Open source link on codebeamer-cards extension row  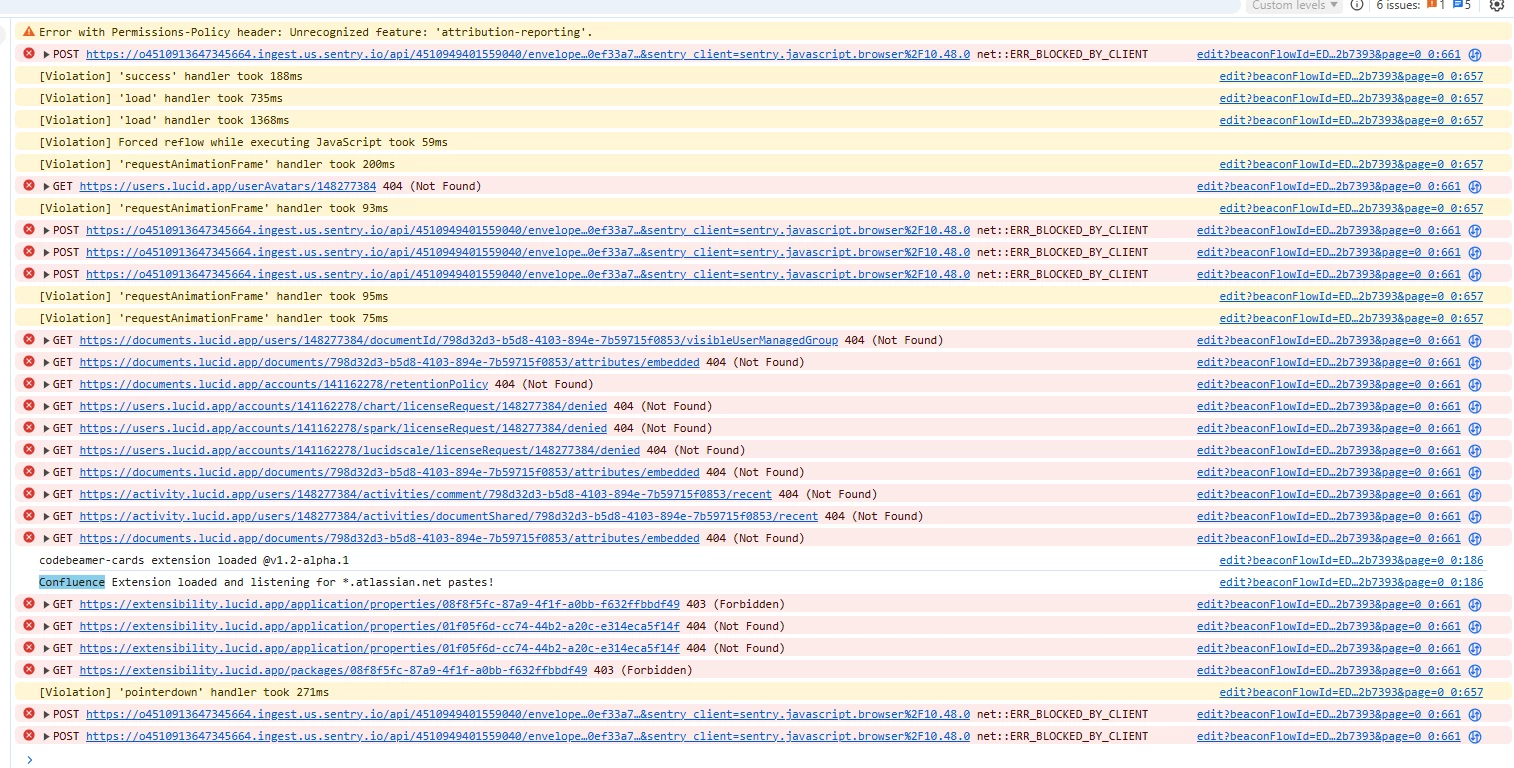point(1351,560)
